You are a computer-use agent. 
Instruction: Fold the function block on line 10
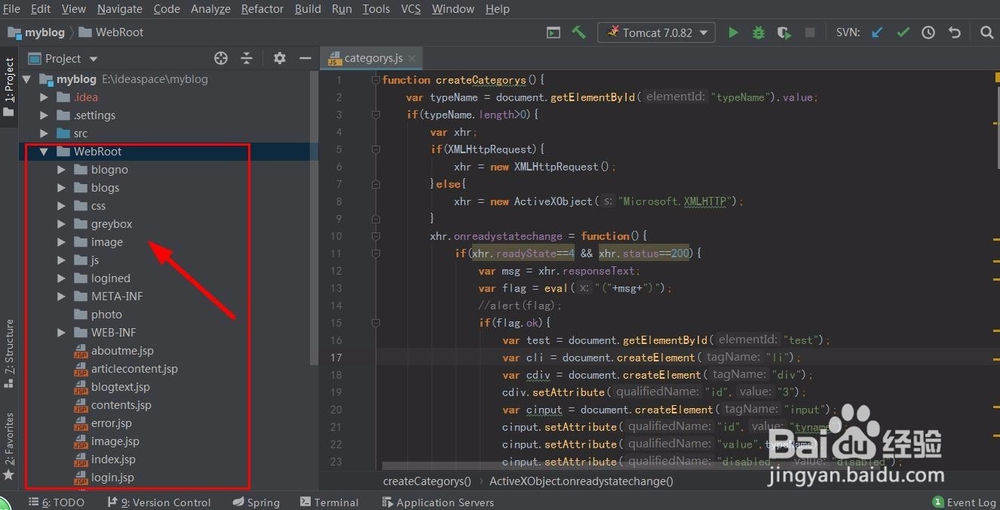[x=376, y=236]
